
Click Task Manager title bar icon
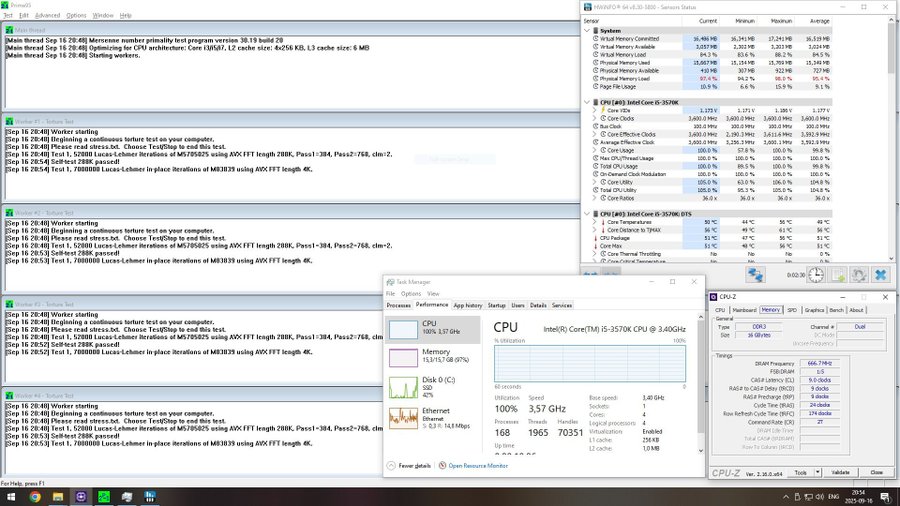pyautogui.click(x=390, y=282)
